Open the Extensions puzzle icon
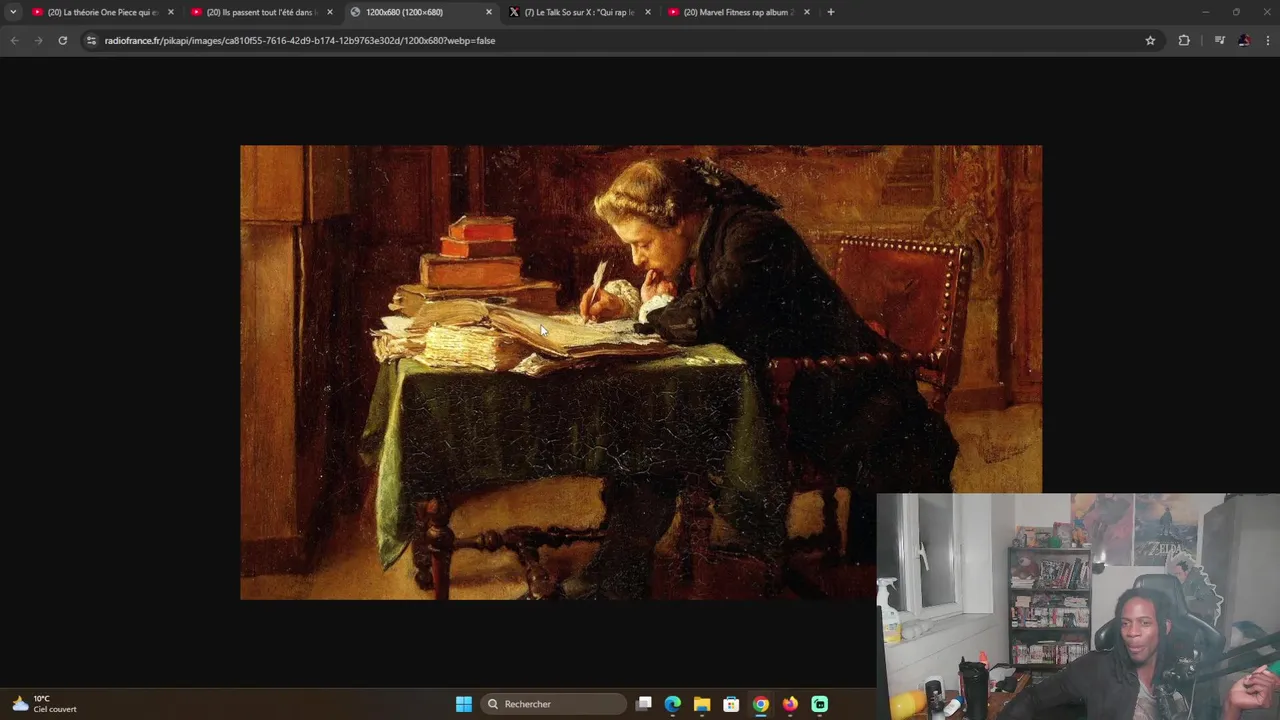This screenshot has height=720, width=1280. [x=1184, y=40]
